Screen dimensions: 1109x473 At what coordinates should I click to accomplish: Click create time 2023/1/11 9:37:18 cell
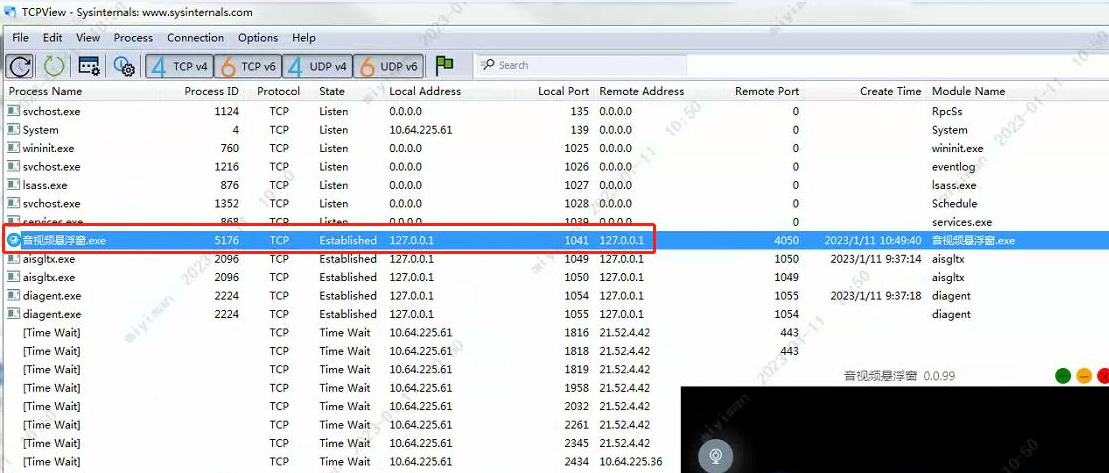876,296
